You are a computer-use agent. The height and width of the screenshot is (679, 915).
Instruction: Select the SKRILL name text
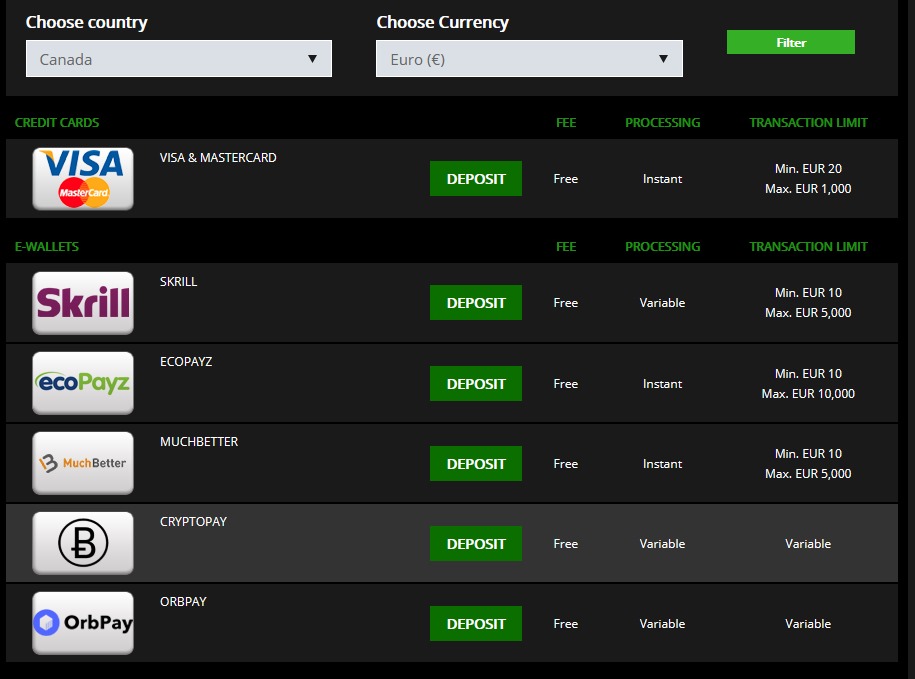179,281
